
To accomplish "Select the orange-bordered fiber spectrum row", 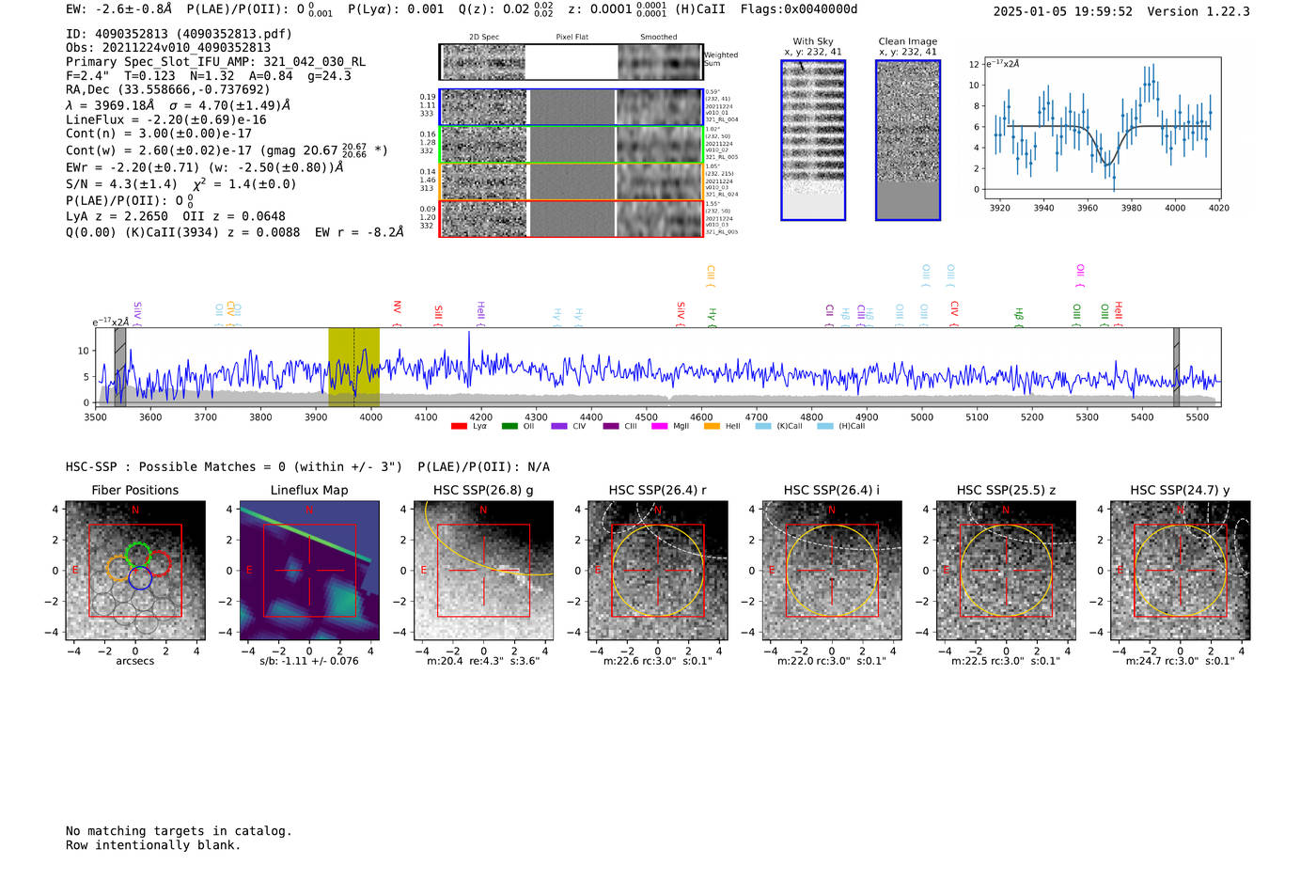I will (572, 181).
